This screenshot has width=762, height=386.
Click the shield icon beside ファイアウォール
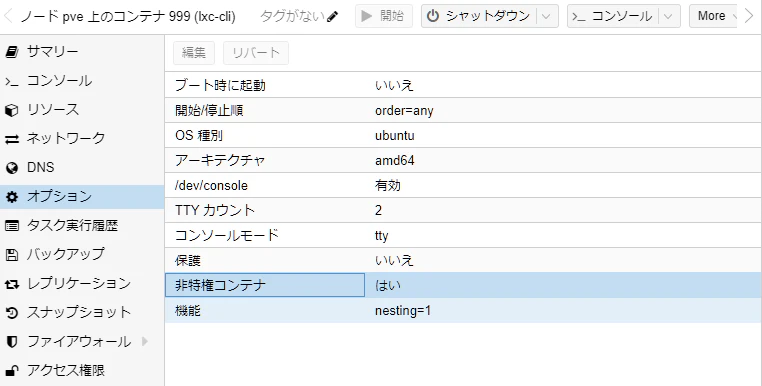pos(12,342)
